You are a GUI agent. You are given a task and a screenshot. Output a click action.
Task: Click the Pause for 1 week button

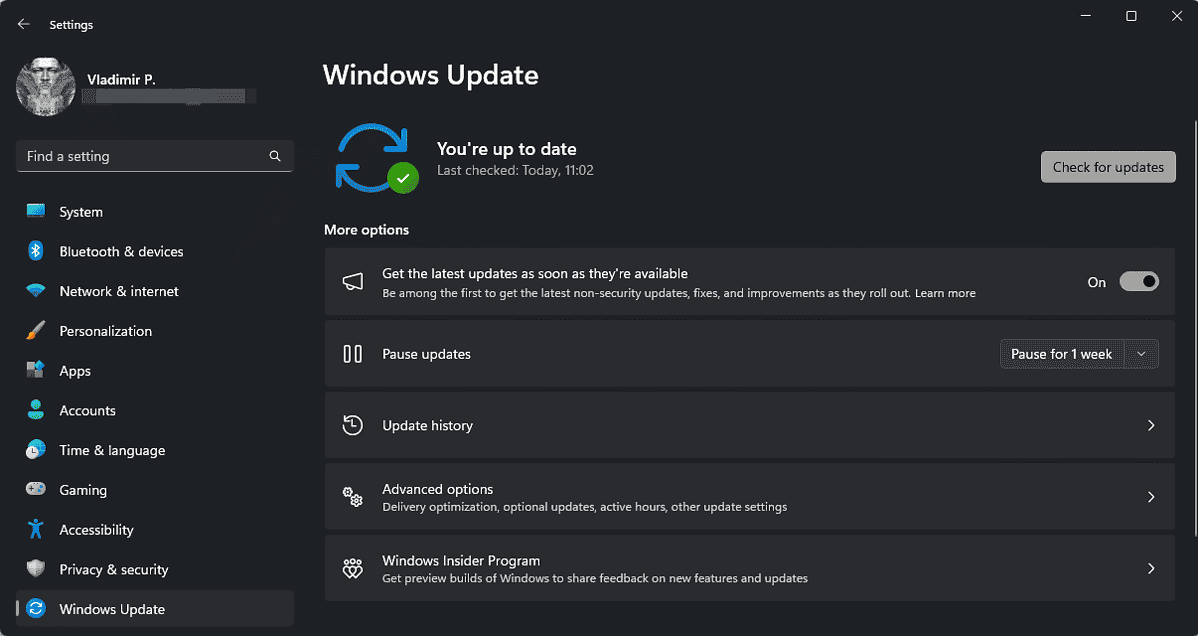(x=1061, y=354)
